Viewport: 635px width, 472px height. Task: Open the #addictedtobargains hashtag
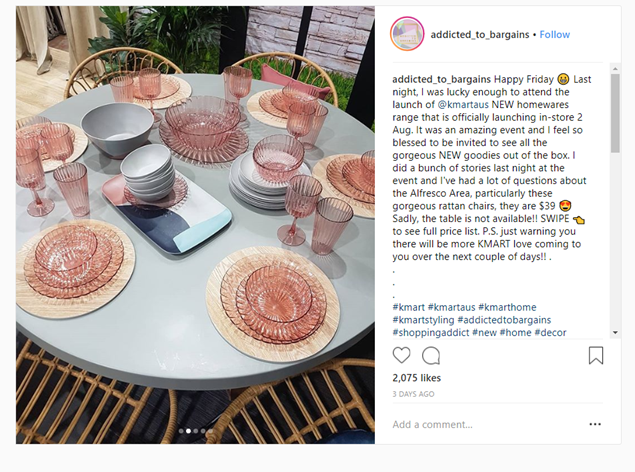coord(504,320)
